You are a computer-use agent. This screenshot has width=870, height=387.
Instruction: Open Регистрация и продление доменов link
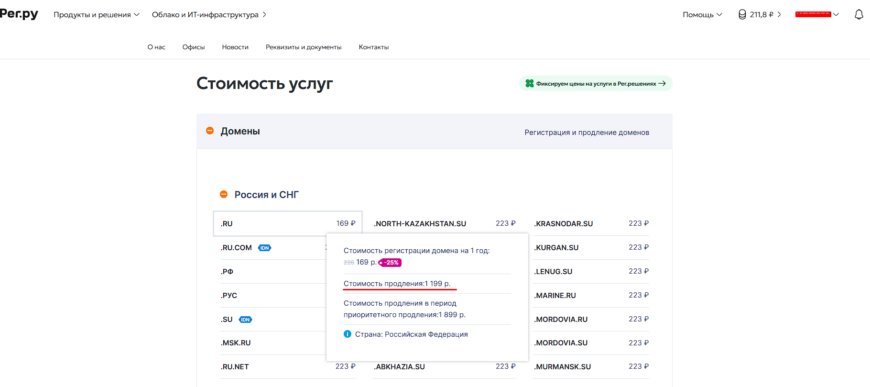coord(586,133)
